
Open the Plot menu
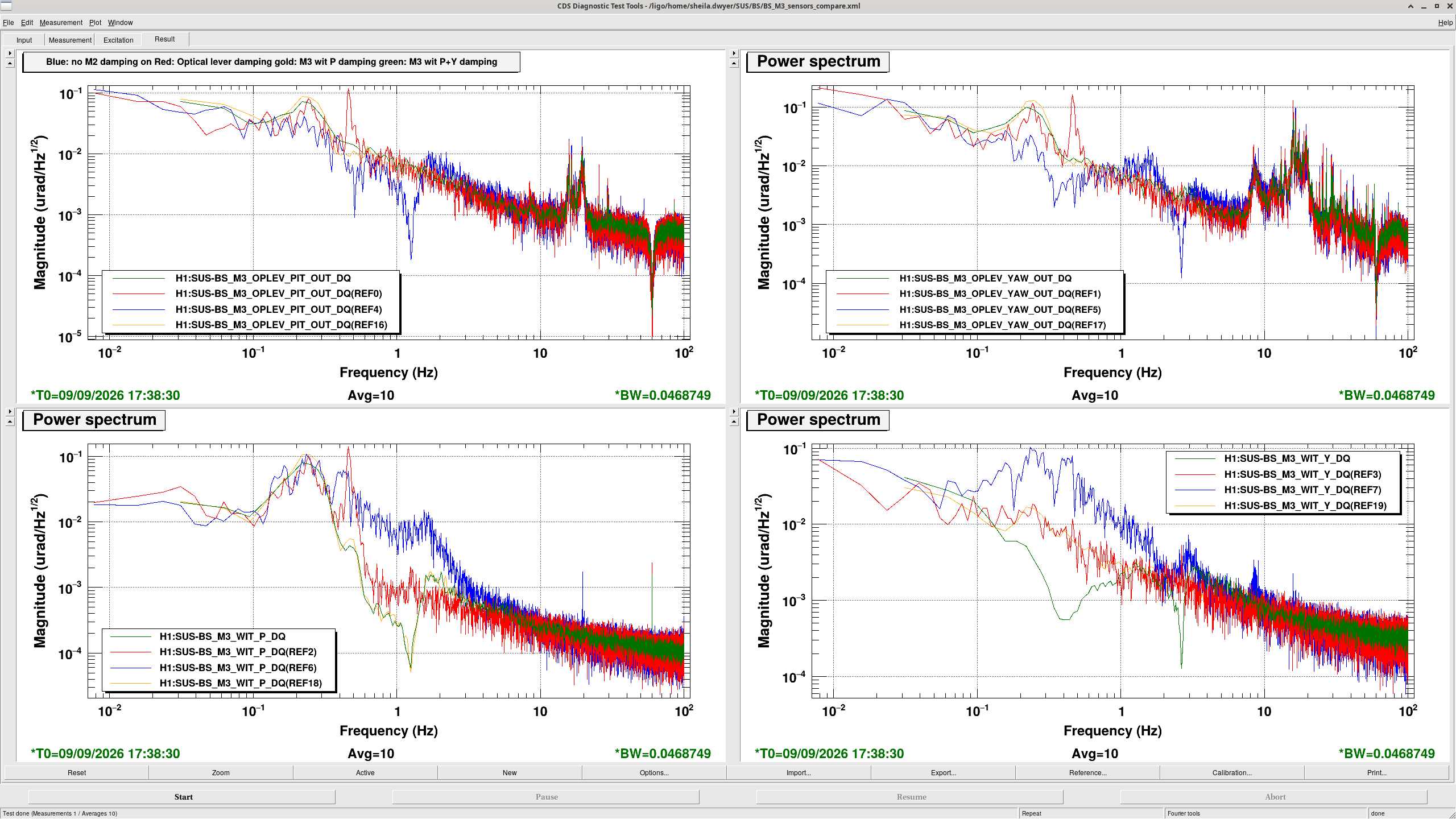tap(95, 23)
